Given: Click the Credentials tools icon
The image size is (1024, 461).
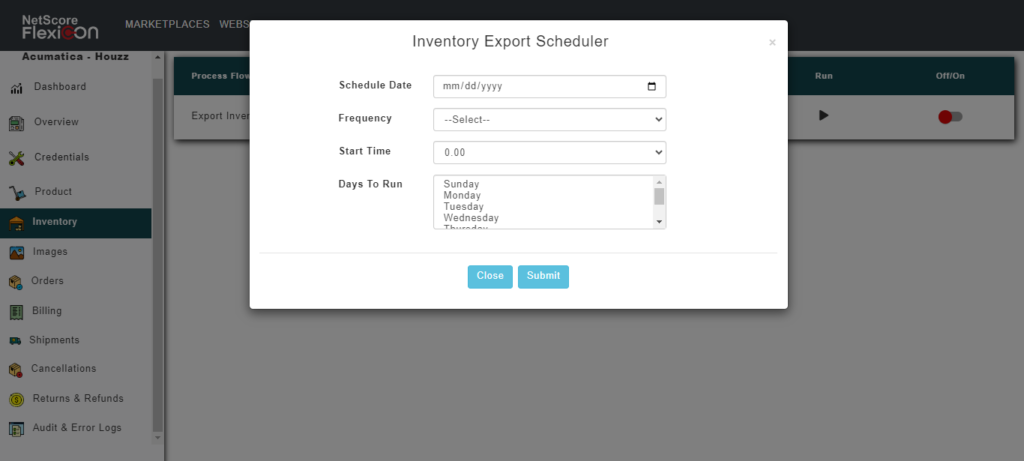Looking at the screenshot, I should click(x=16, y=158).
